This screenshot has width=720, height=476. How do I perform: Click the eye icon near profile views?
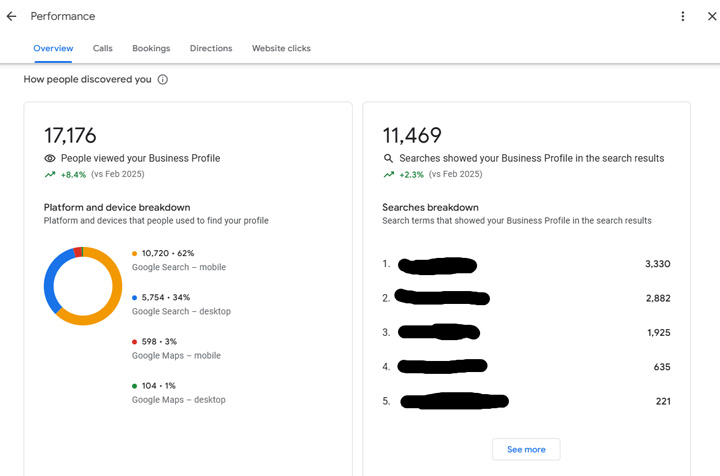coord(50,159)
